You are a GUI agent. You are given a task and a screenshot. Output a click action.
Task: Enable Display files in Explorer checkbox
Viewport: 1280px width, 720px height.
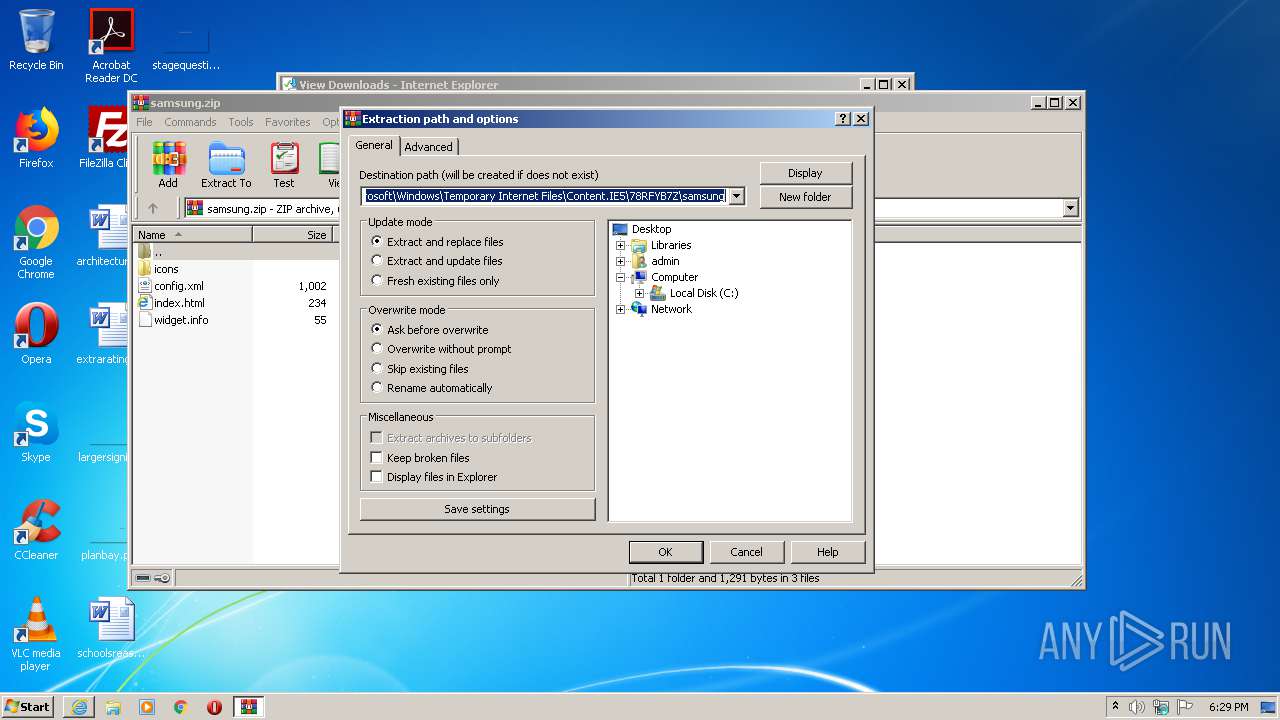pos(377,477)
